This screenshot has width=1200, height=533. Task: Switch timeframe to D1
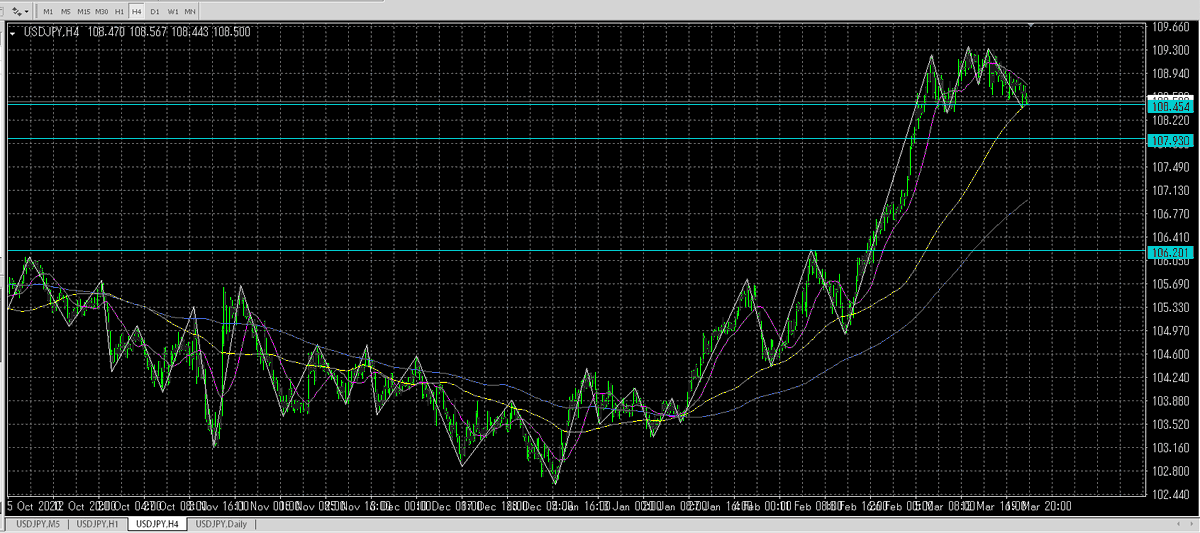(155, 10)
